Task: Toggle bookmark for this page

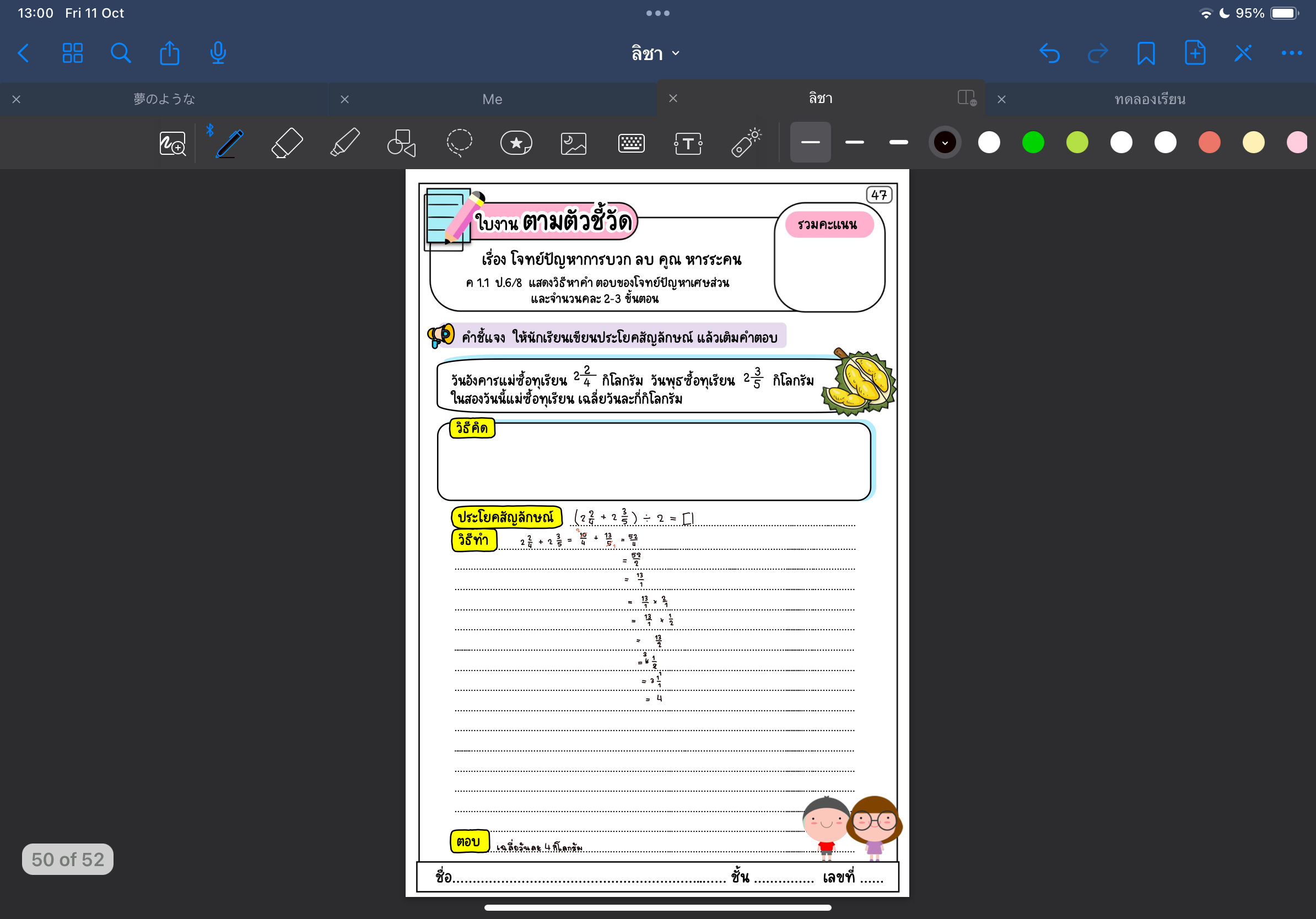Action: pyautogui.click(x=1146, y=53)
